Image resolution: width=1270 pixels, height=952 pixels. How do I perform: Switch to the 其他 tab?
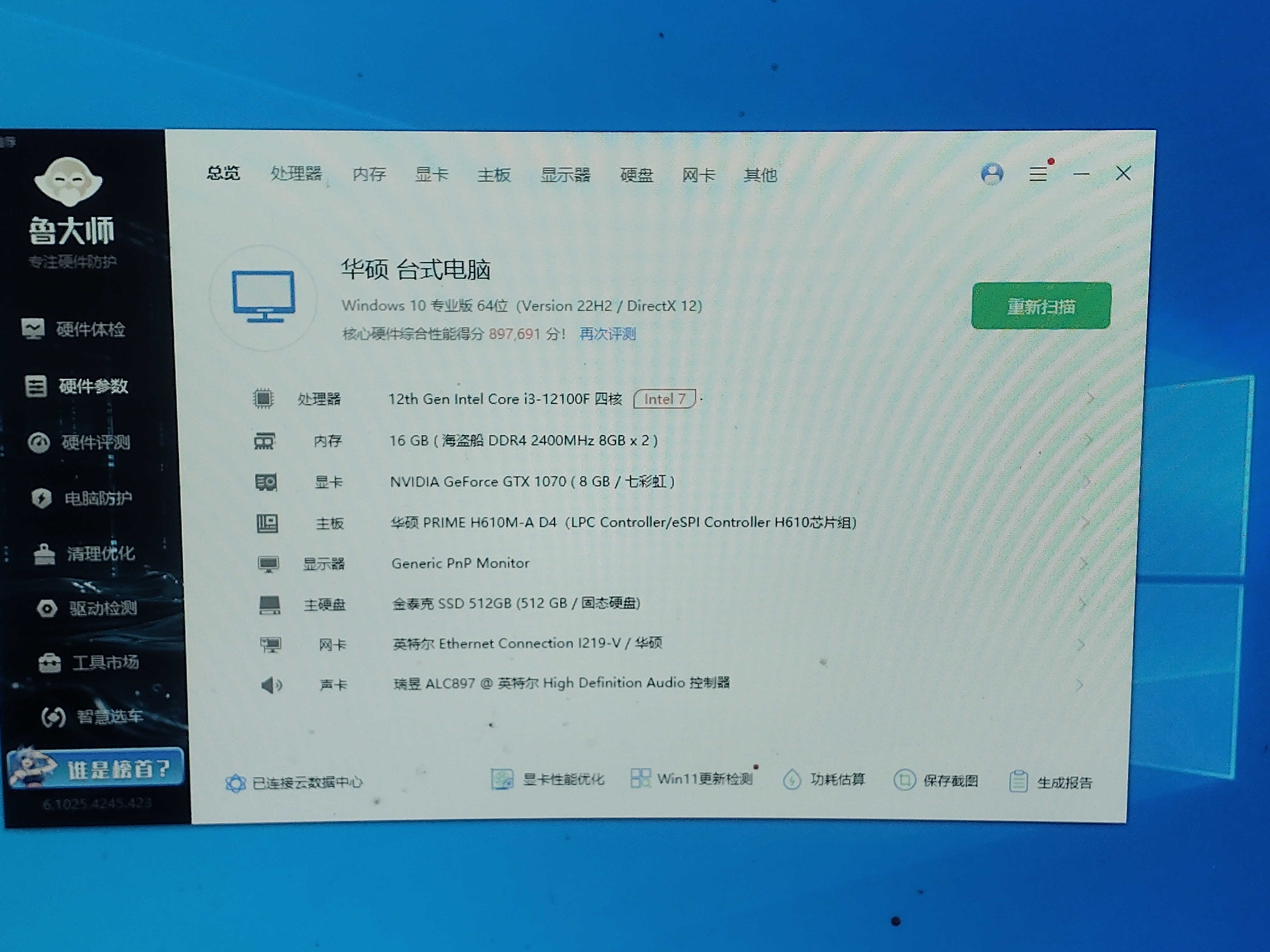click(761, 175)
